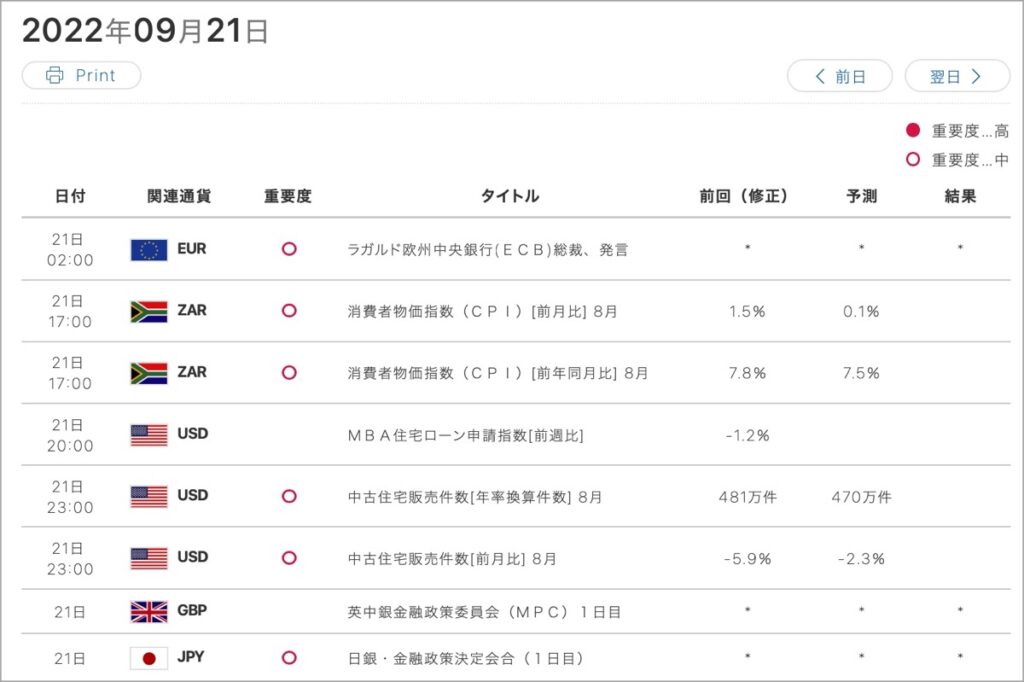Screen dimensions: 1024x682
Task: Click the forecast value -2.3%
Action: 861,559
